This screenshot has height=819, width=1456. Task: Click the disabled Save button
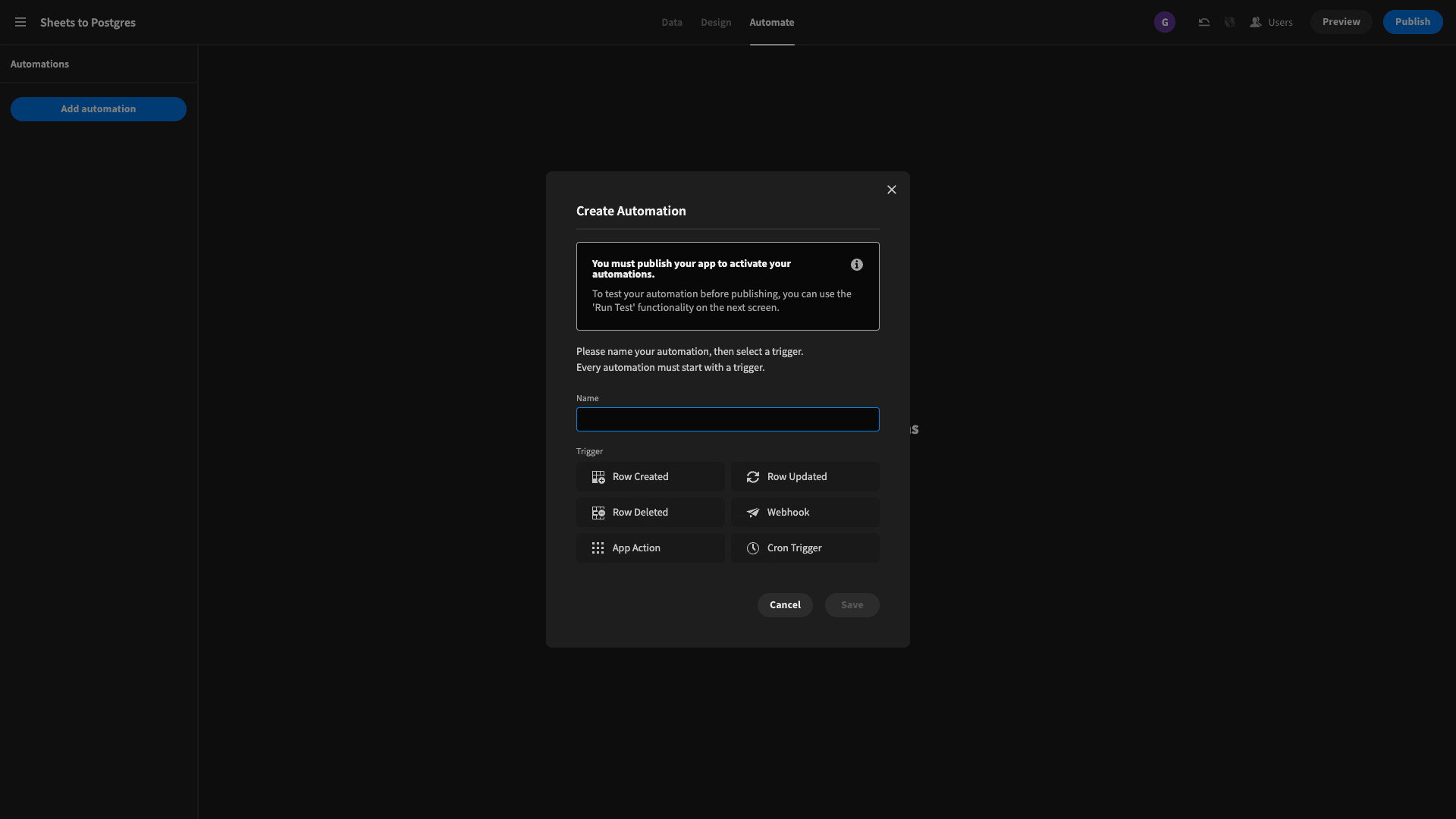coord(852,605)
